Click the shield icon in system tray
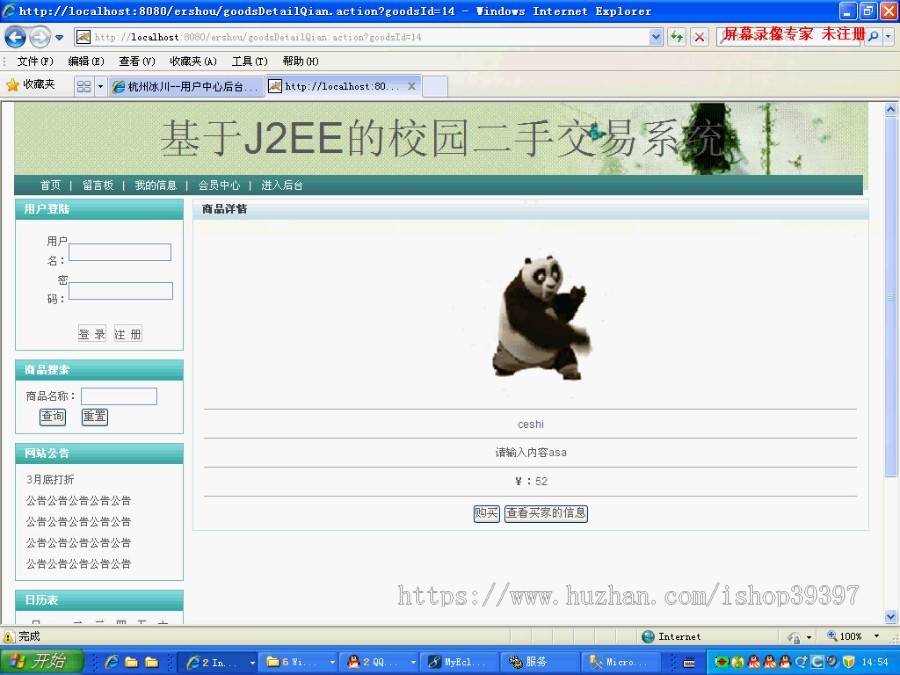The image size is (900, 675). (x=848, y=662)
